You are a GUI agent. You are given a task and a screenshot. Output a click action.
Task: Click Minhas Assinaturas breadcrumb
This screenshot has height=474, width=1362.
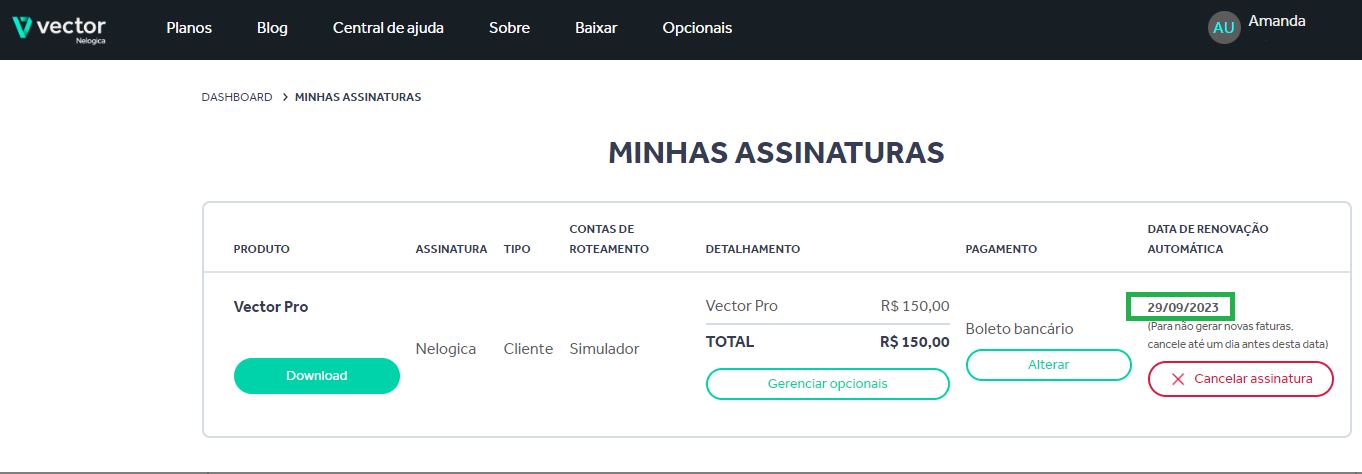(358, 97)
